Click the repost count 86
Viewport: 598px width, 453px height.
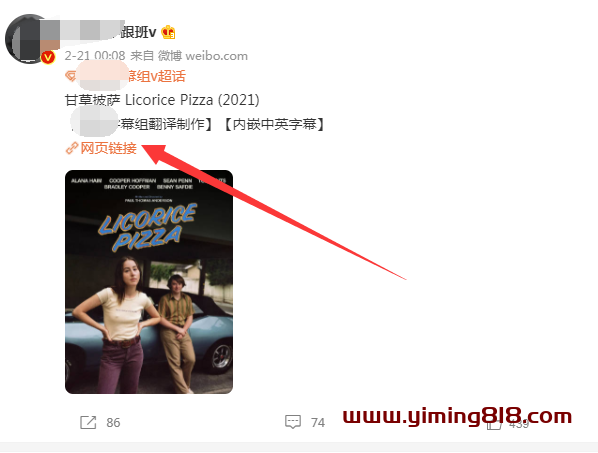113,422
